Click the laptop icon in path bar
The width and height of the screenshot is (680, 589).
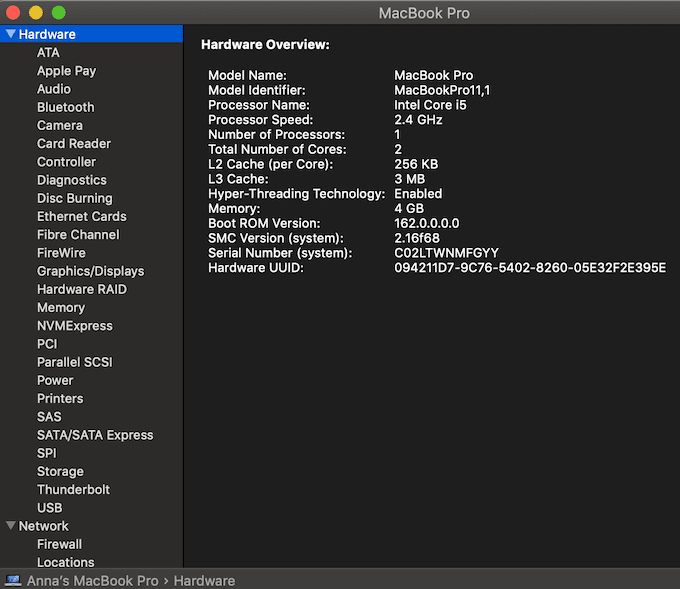click(x=13, y=580)
